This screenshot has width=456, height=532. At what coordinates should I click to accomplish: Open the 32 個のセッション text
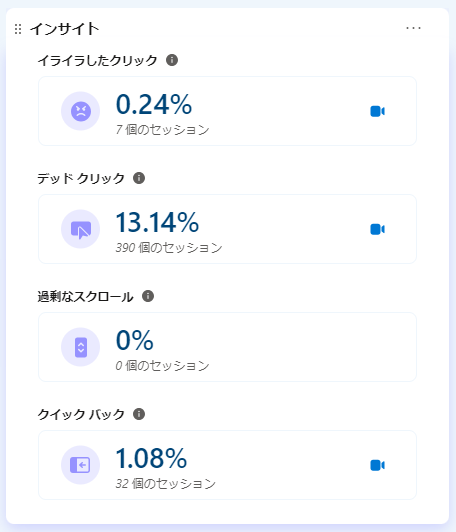pyautogui.click(x=166, y=483)
